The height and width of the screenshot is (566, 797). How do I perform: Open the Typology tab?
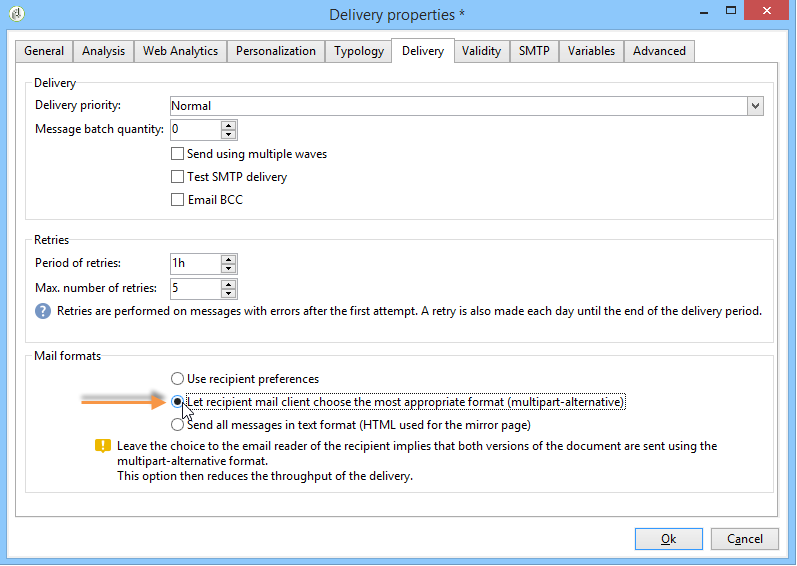[359, 51]
